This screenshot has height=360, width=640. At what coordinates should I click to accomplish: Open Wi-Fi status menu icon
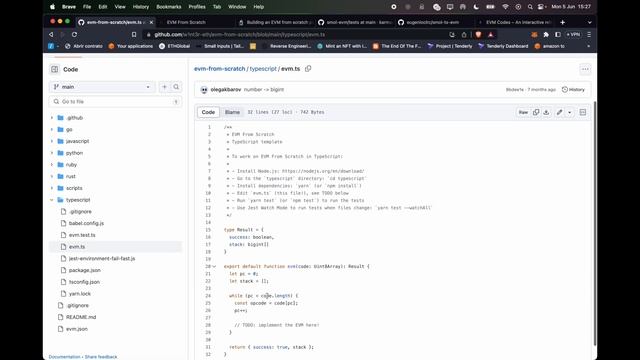point(505,7)
